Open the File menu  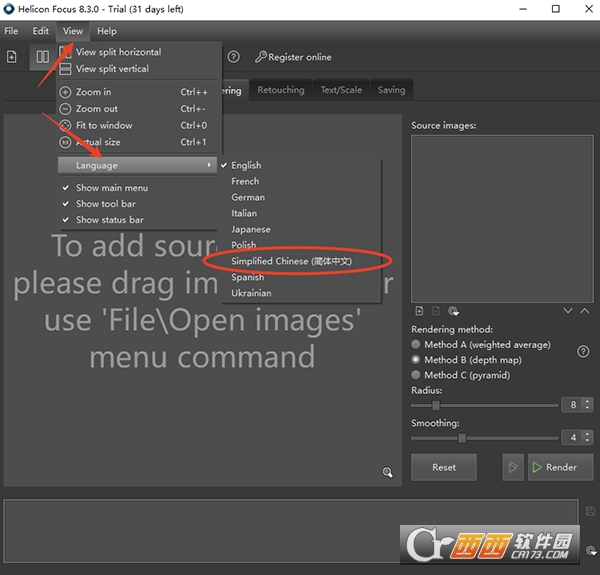coord(11,31)
